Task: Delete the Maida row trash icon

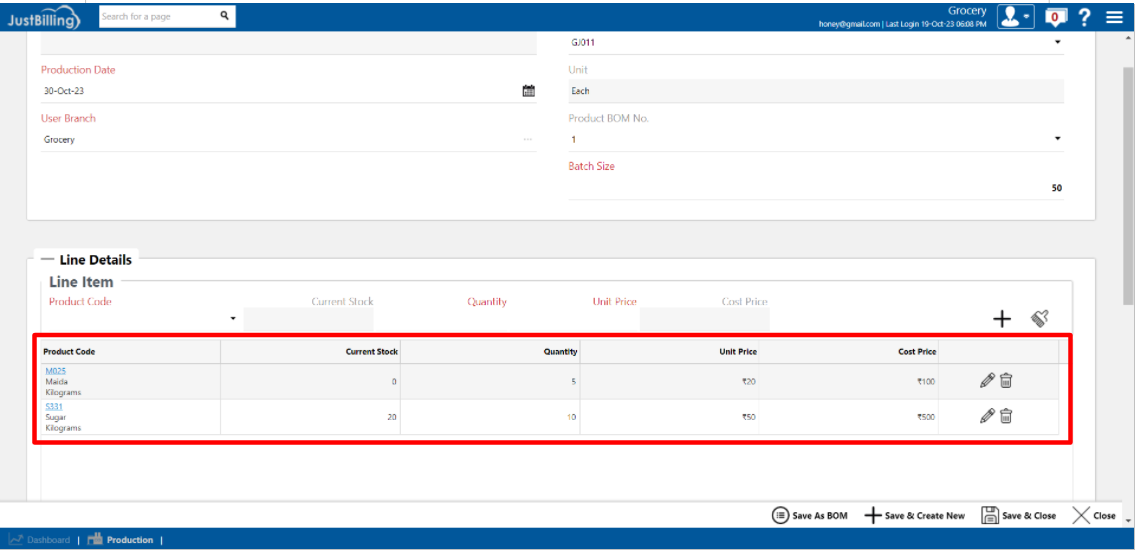Action: [1006, 380]
